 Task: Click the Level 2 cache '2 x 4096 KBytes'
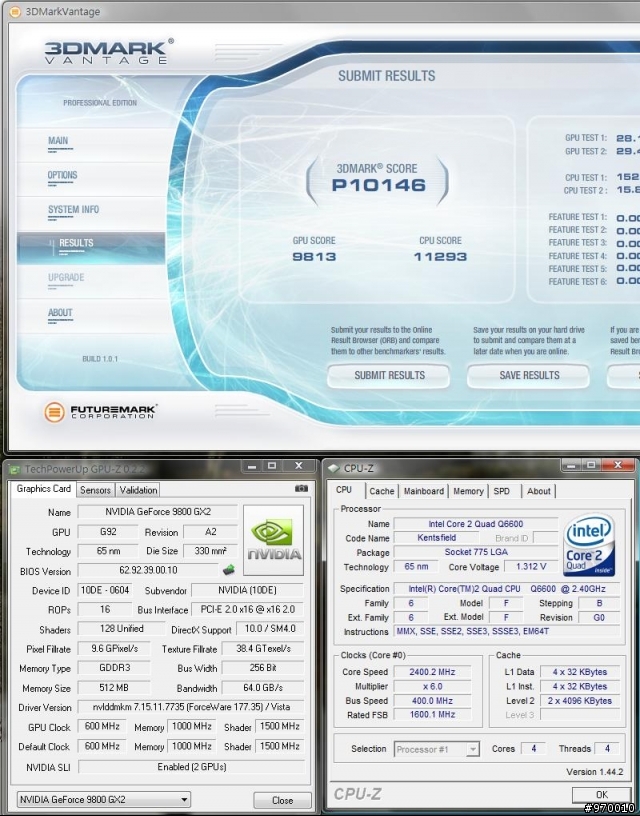tap(580, 701)
